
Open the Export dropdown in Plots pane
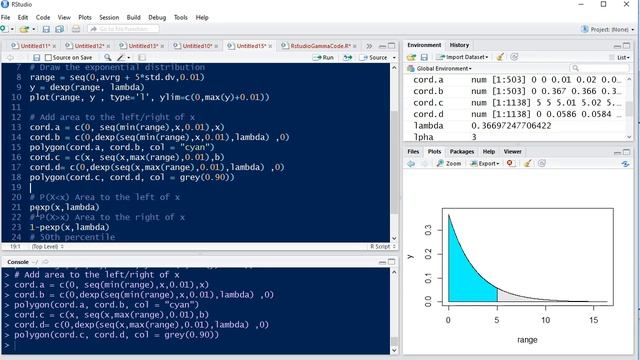[x=484, y=163]
